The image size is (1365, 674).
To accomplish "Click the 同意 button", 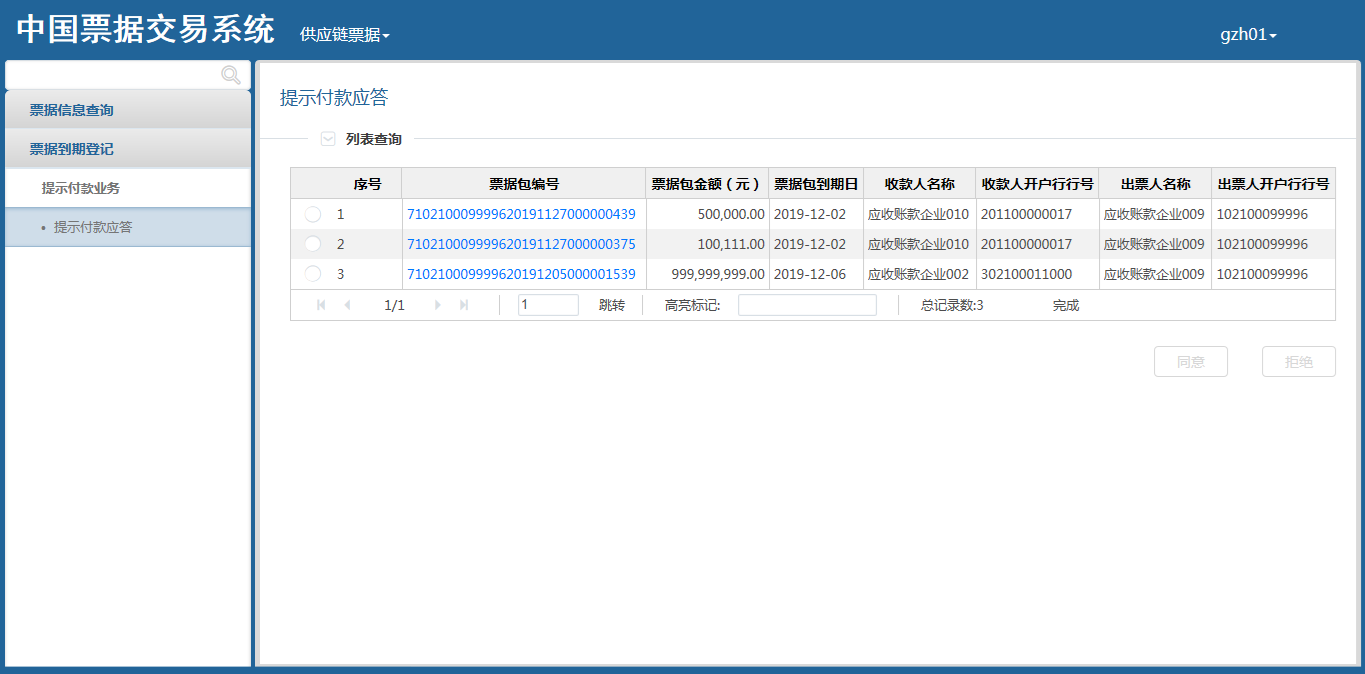I will point(1191,362).
